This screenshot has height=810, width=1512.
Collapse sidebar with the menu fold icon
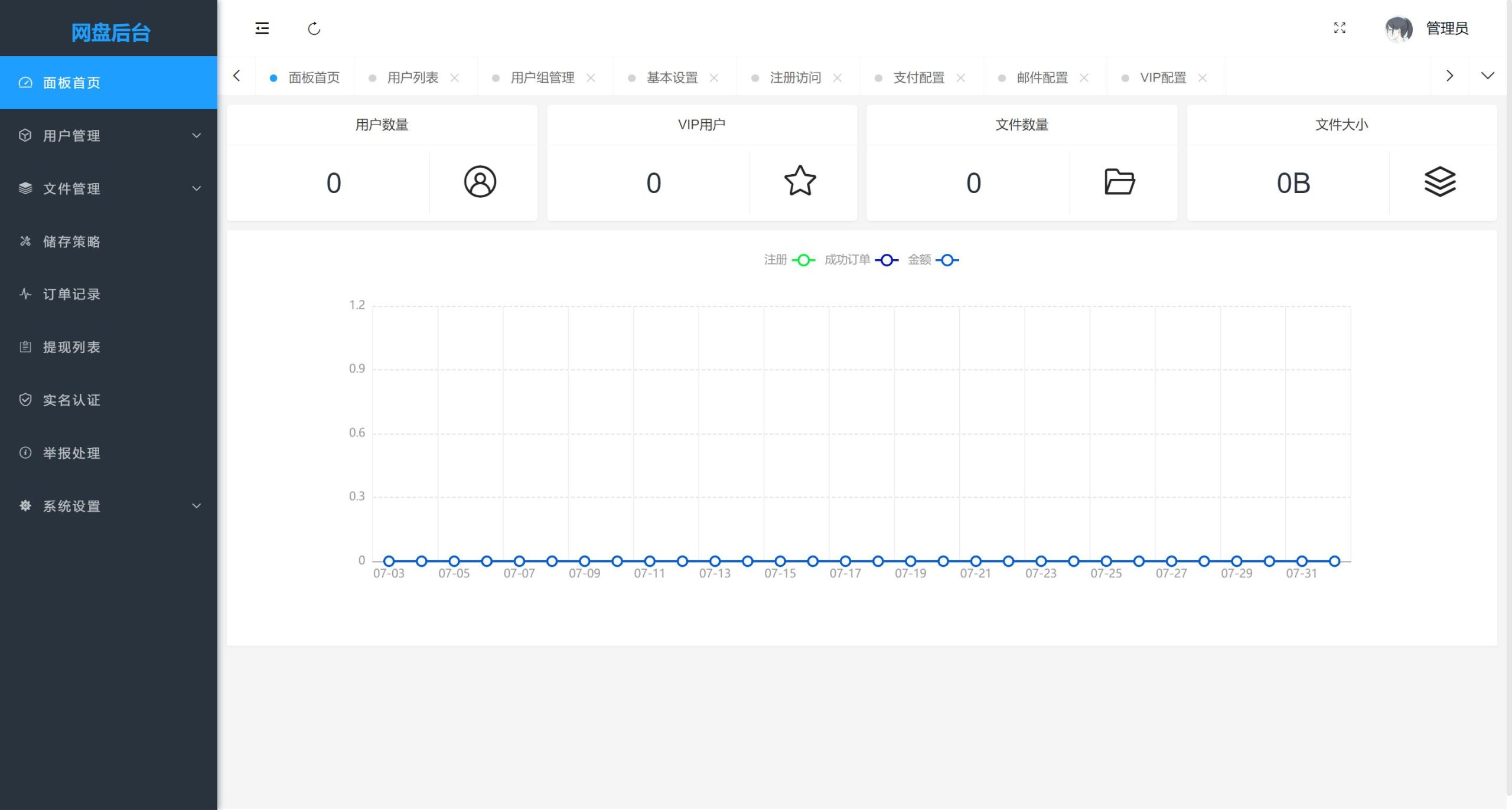tap(262, 28)
